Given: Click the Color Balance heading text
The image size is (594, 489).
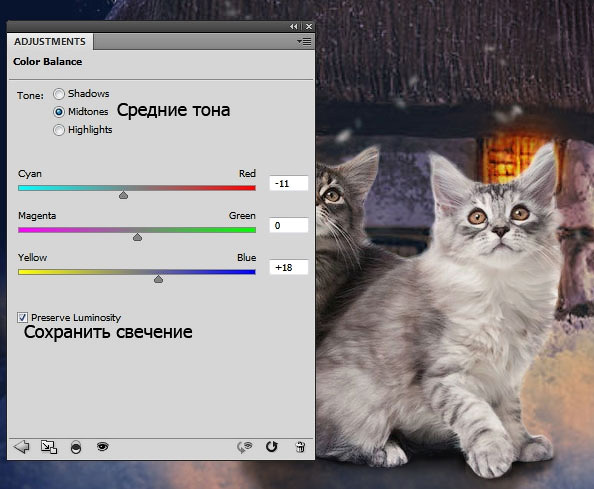Looking at the screenshot, I should coord(47,61).
